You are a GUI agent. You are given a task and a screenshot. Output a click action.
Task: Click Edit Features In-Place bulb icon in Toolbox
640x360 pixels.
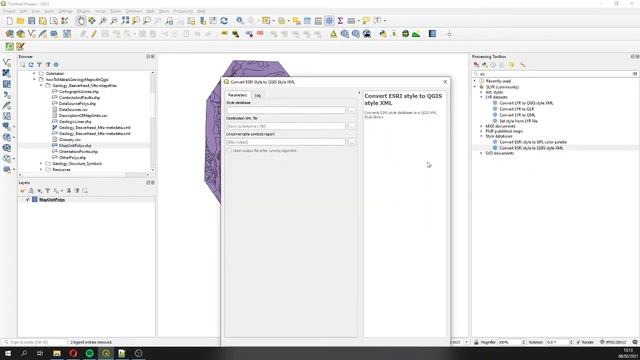(x=512, y=65)
